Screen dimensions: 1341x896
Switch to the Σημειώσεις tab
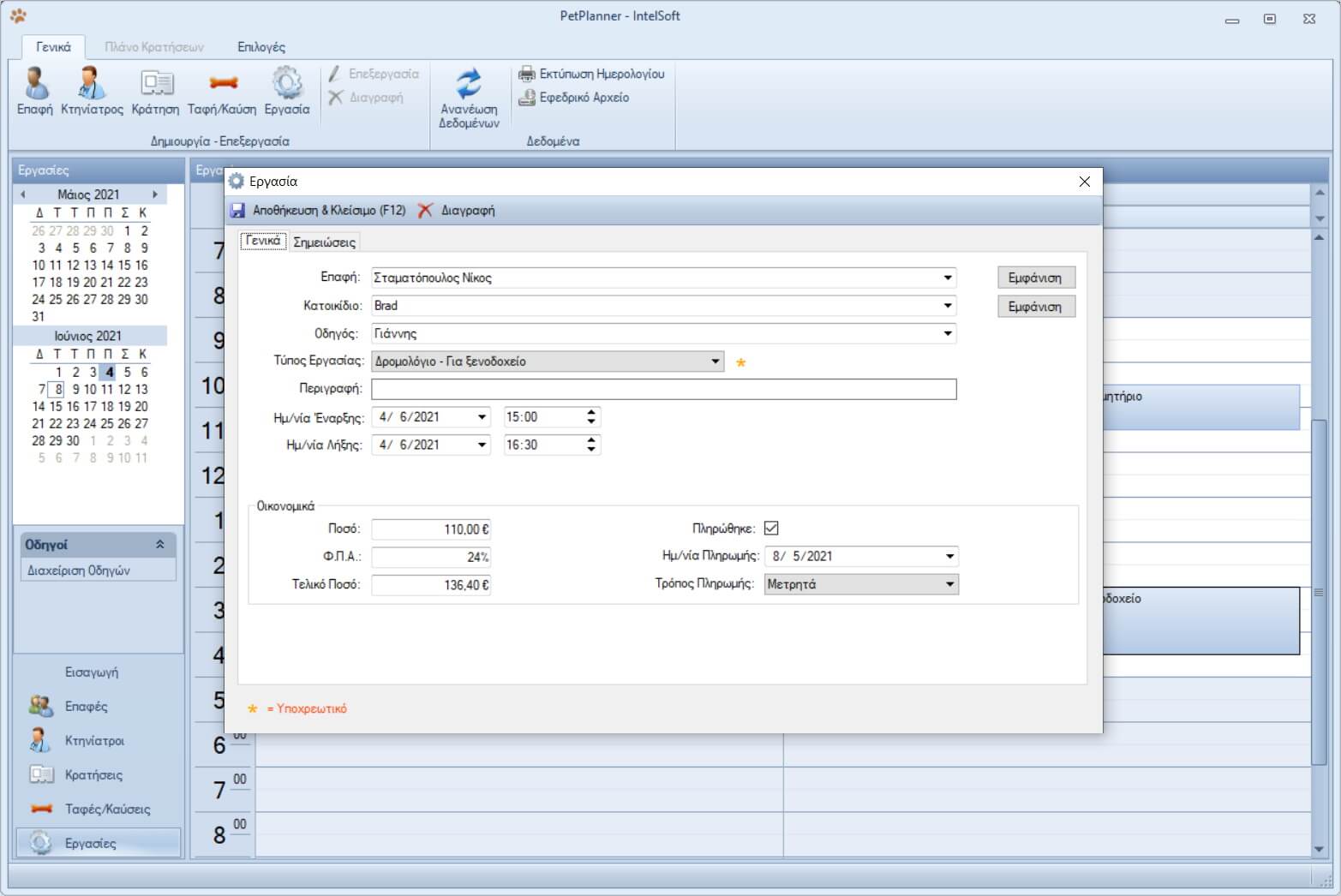(x=324, y=242)
